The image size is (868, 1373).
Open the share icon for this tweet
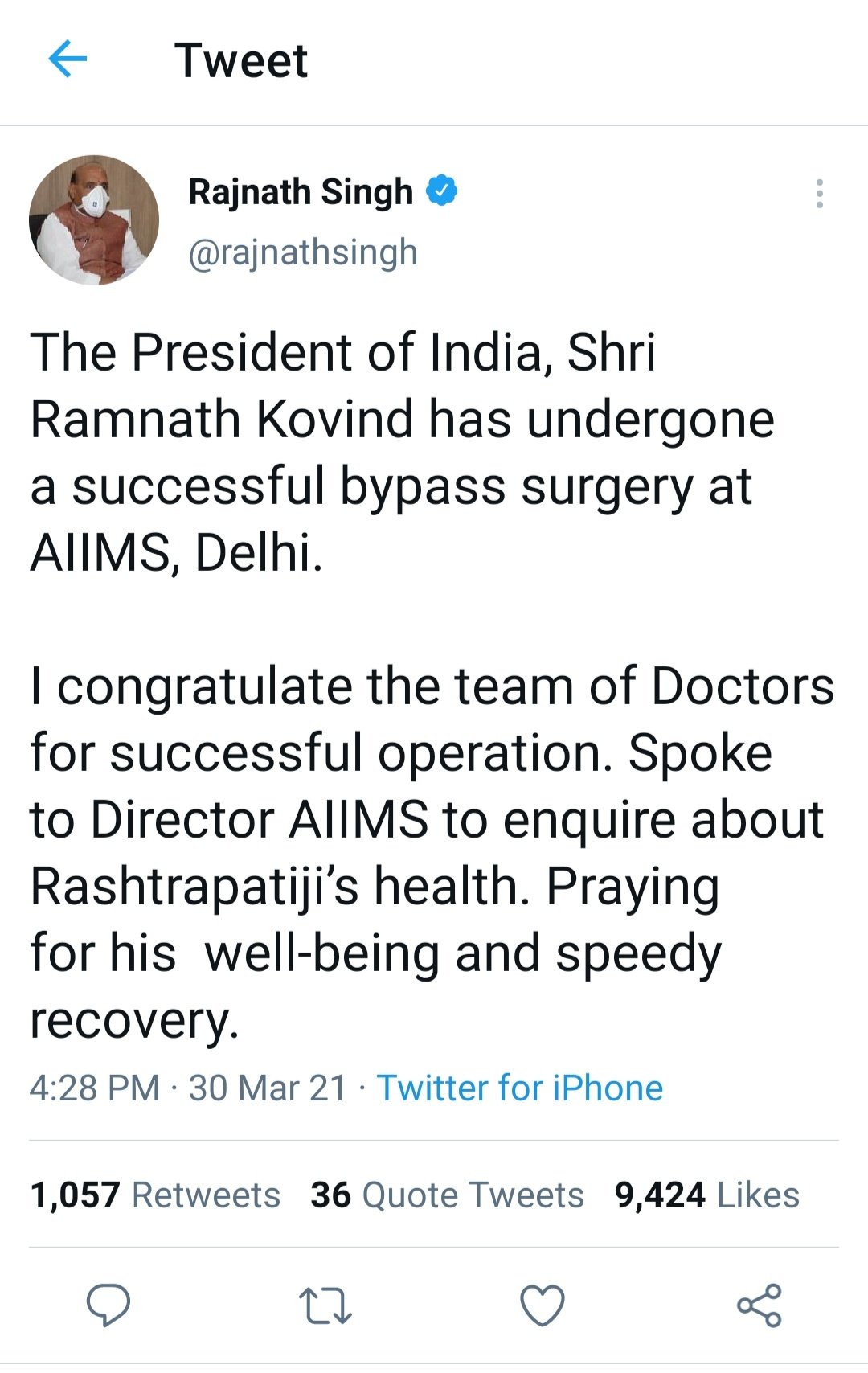click(x=759, y=1304)
